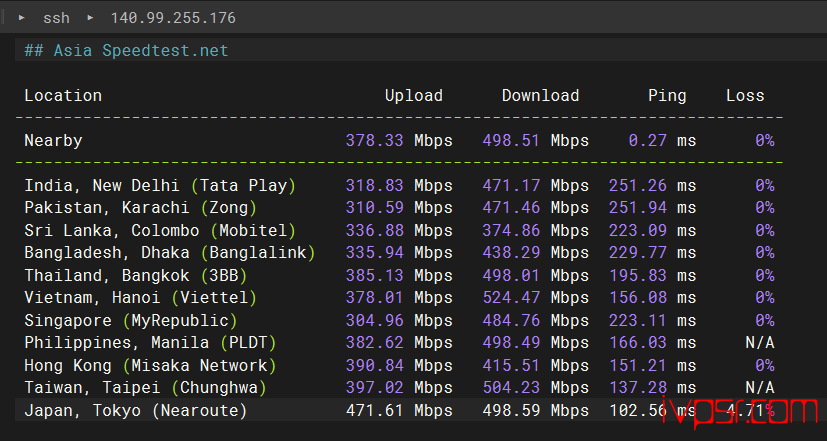Click the India, New Delhi (Tata Play) entry

(x=160, y=186)
